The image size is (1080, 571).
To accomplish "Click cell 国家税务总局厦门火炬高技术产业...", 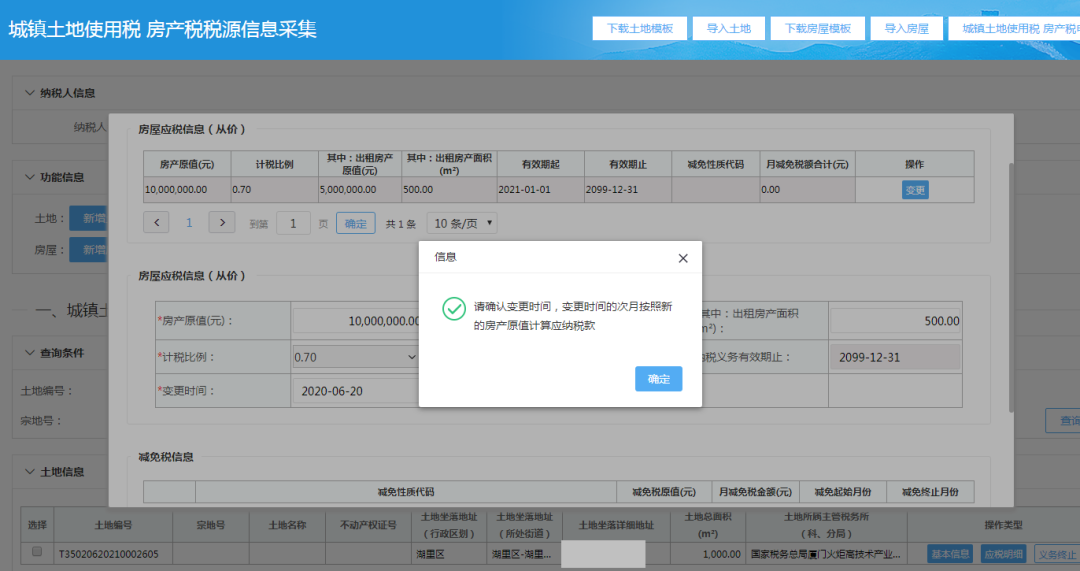I will click(x=825, y=554).
